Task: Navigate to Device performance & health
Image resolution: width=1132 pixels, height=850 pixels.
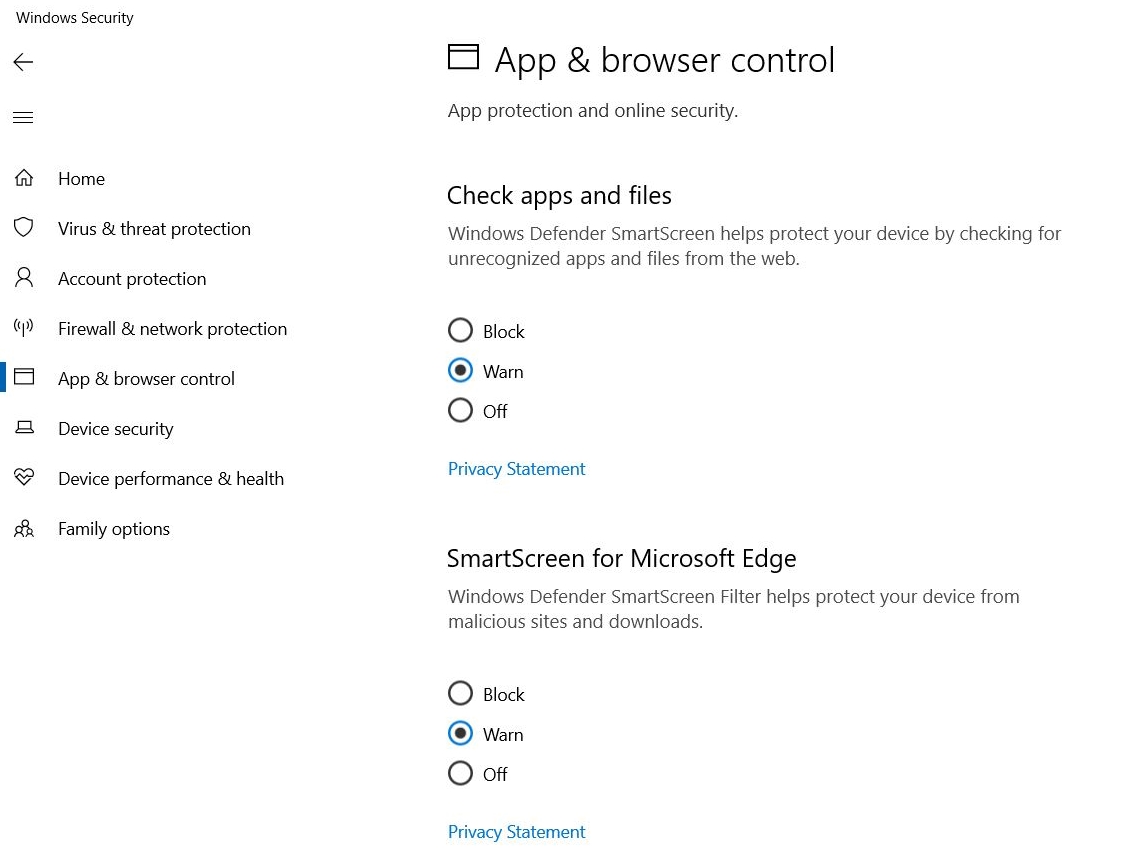Action: click(171, 479)
